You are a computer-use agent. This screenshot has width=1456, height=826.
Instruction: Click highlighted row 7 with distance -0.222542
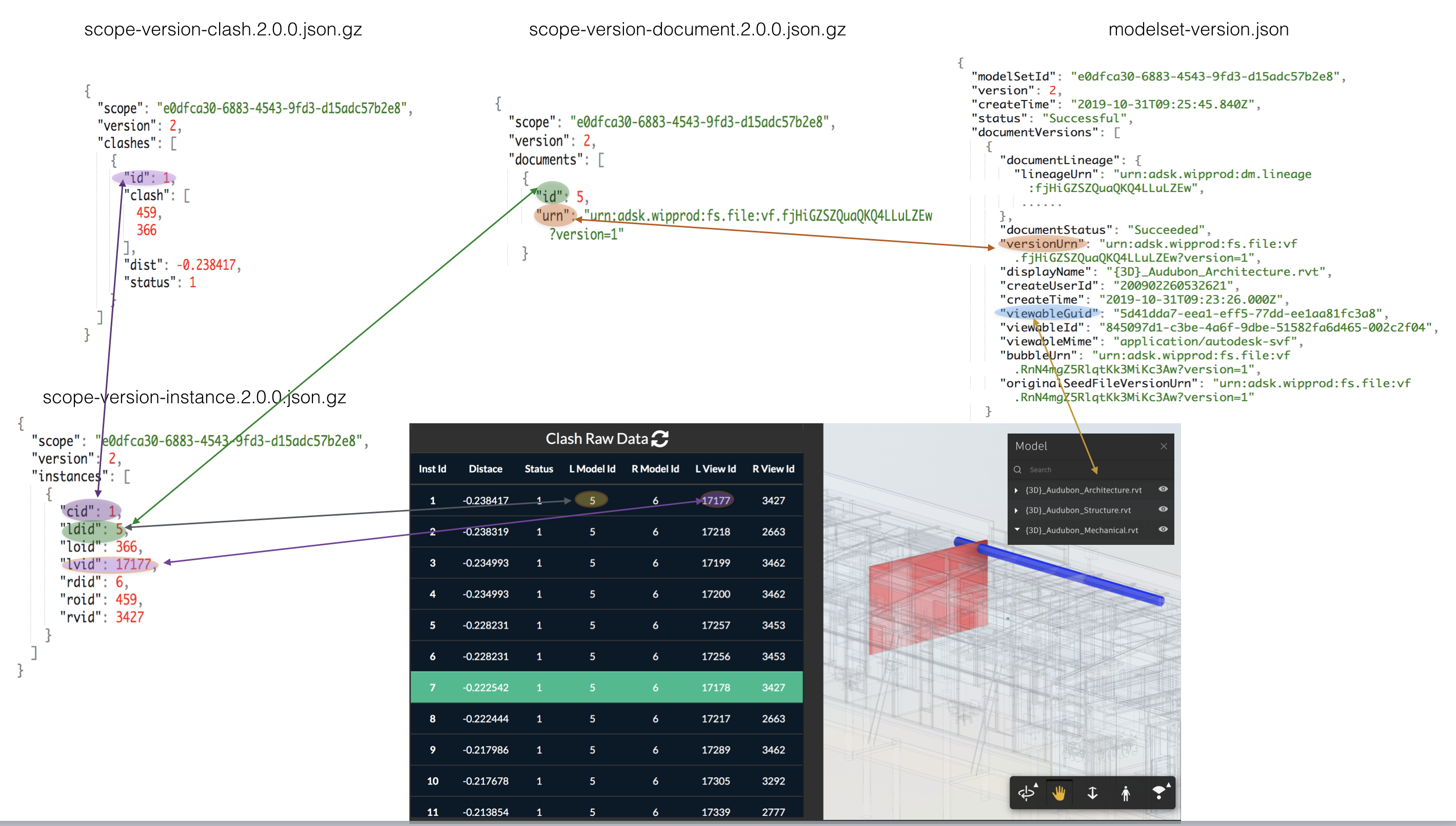coord(606,687)
